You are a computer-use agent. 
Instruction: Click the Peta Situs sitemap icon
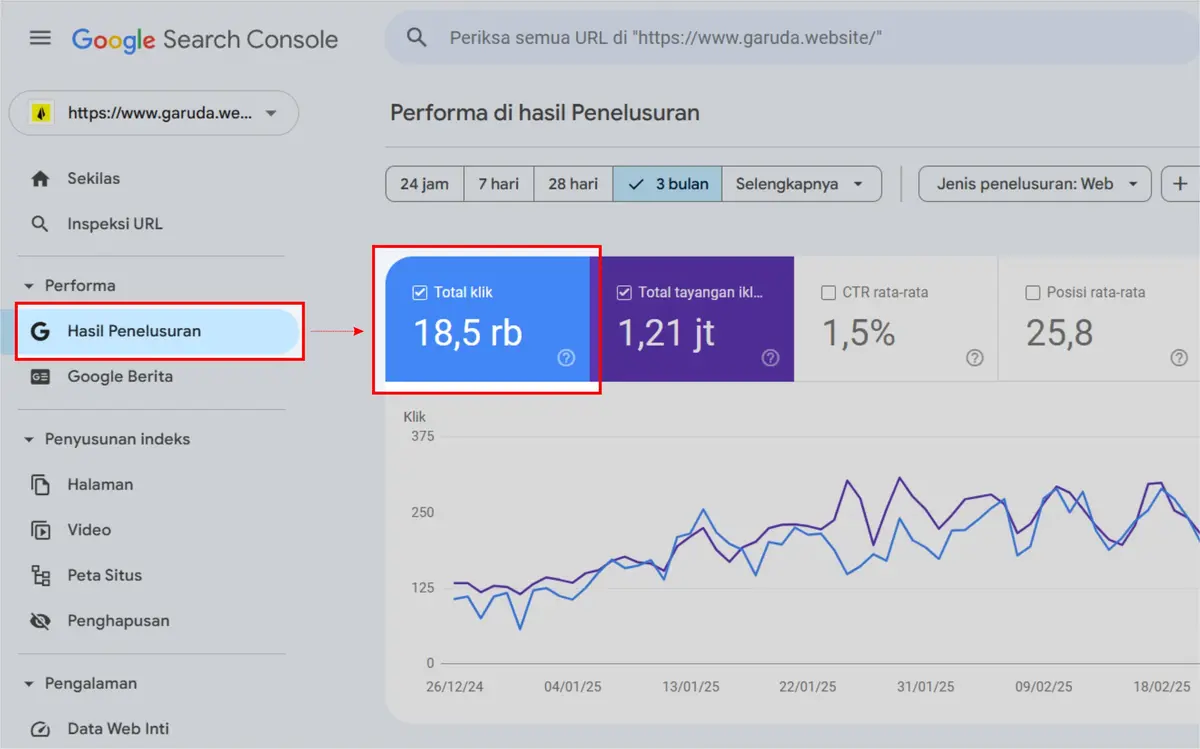coord(40,576)
